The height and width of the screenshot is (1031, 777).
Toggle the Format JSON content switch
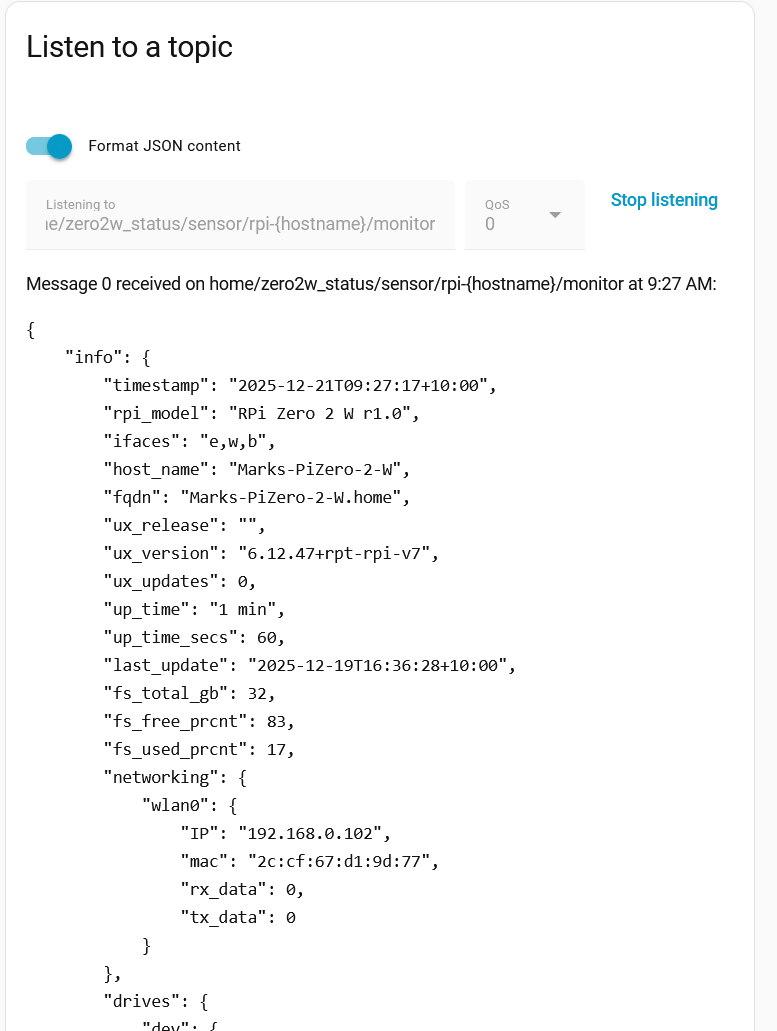[49, 146]
